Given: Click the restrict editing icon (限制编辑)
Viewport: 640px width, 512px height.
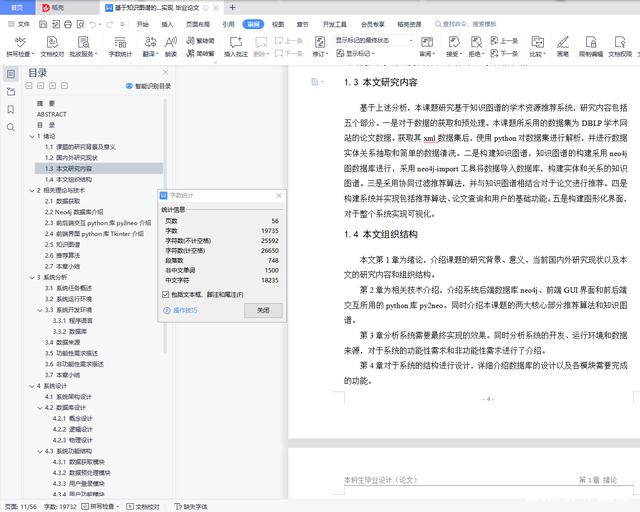Looking at the screenshot, I should (591, 46).
